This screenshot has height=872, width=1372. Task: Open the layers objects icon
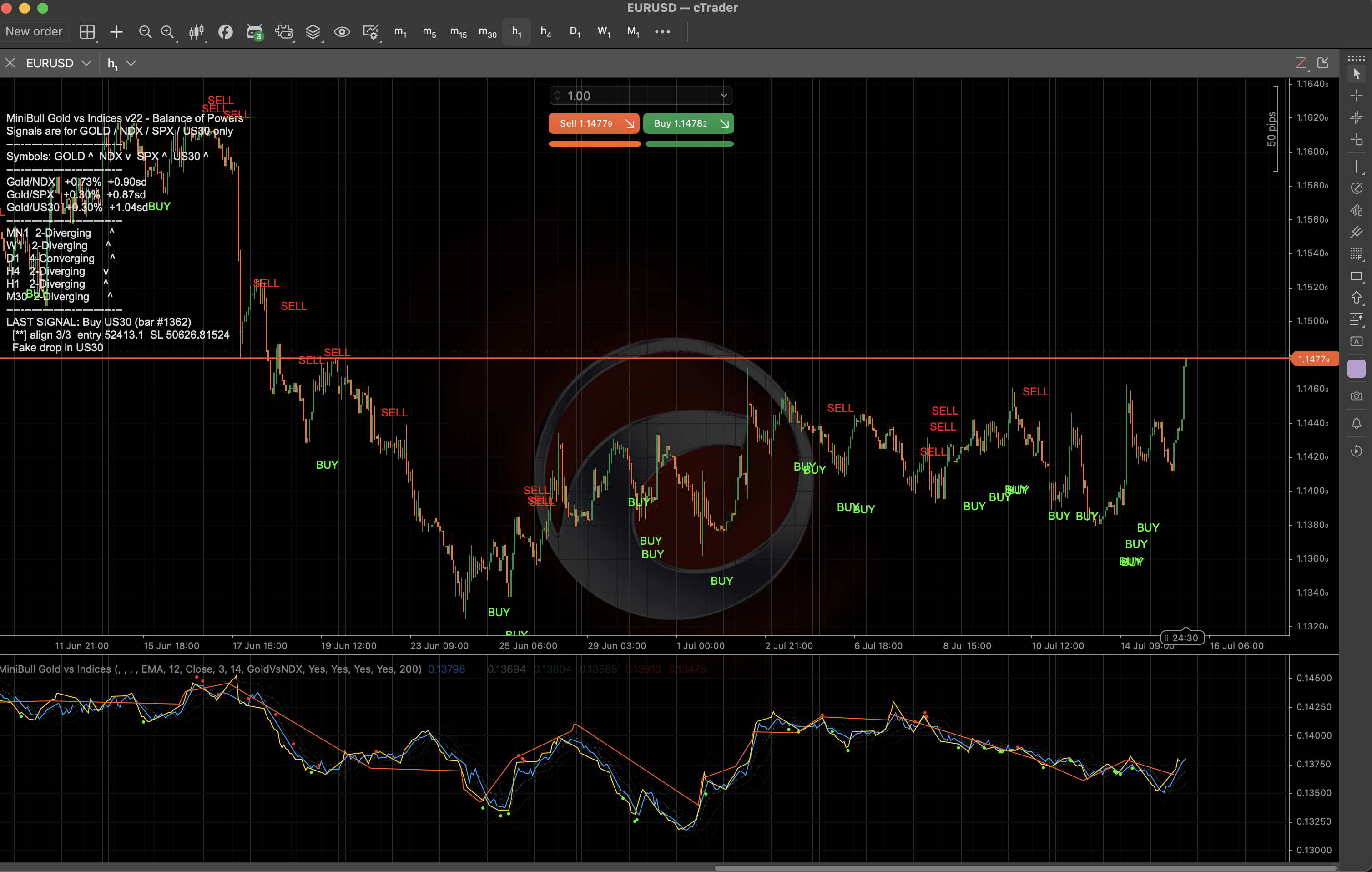(313, 32)
